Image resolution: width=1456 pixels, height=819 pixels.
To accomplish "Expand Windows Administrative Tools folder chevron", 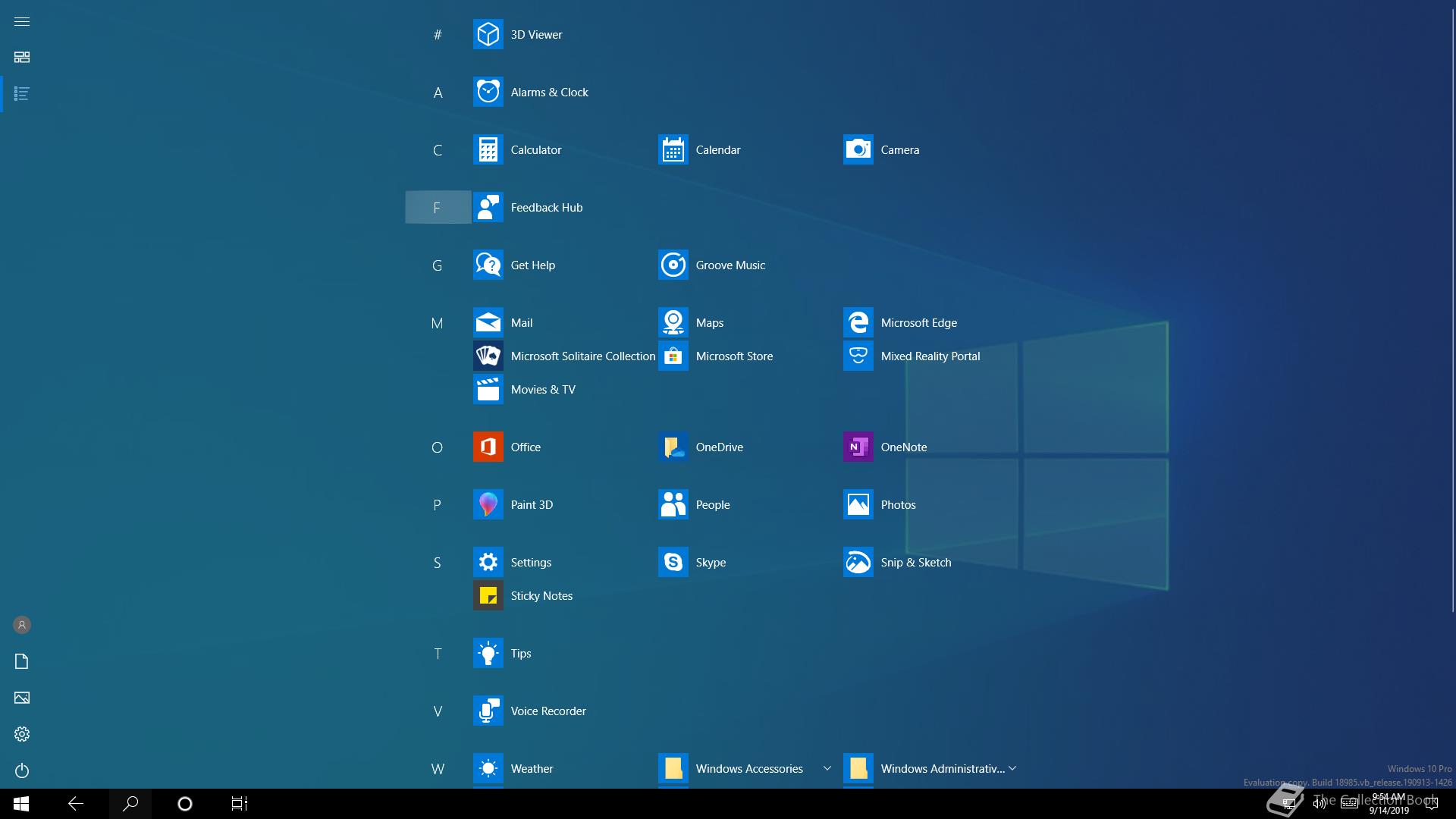I will tap(1012, 768).
